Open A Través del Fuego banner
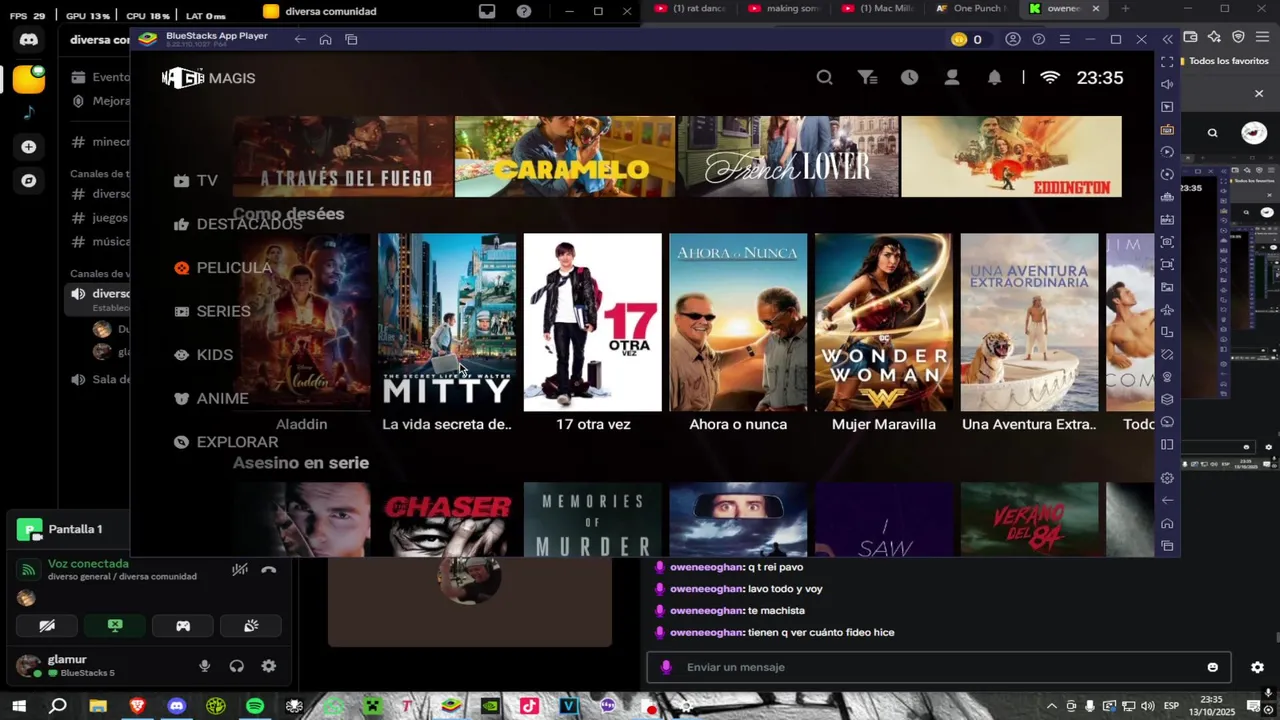The width and height of the screenshot is (1280, 720). pyautogui.click(x=343, y=156)
